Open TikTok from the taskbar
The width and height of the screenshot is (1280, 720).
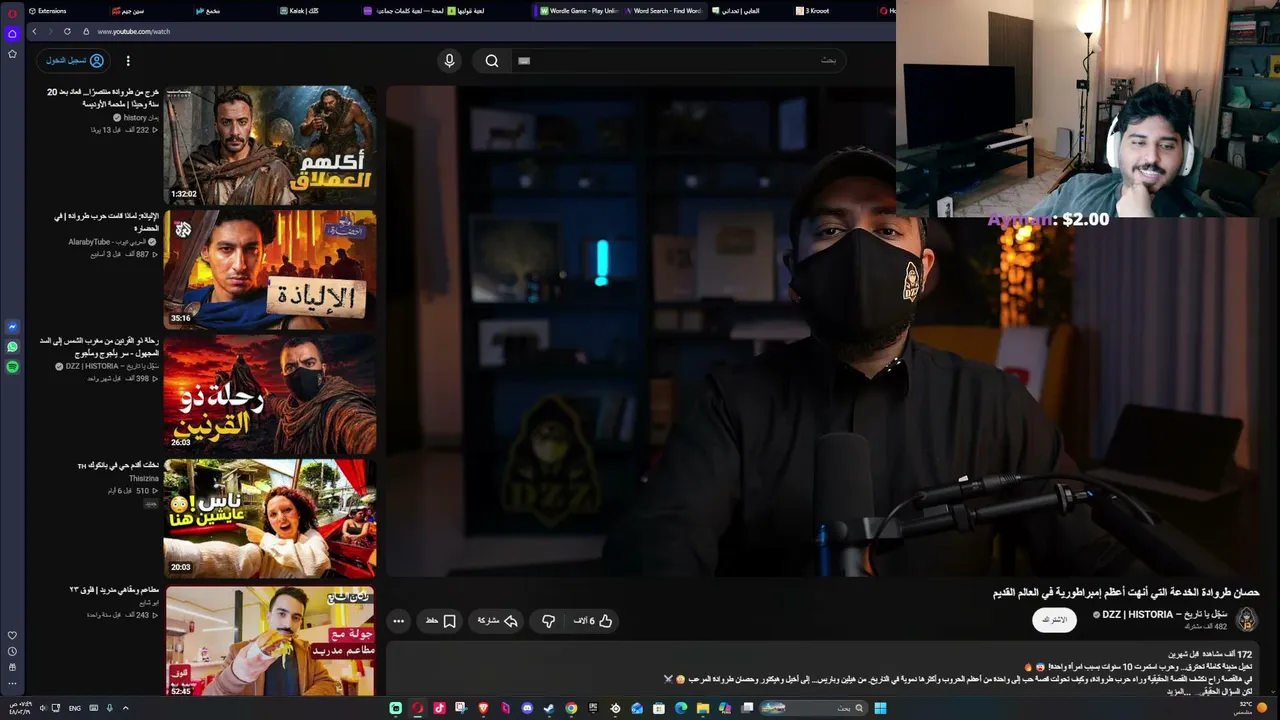(439, 708)
